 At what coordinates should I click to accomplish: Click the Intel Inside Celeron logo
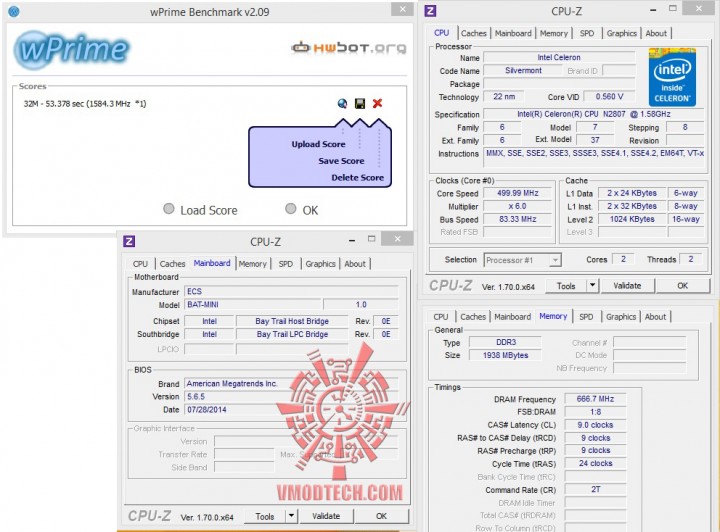click(x=672, y=77)
